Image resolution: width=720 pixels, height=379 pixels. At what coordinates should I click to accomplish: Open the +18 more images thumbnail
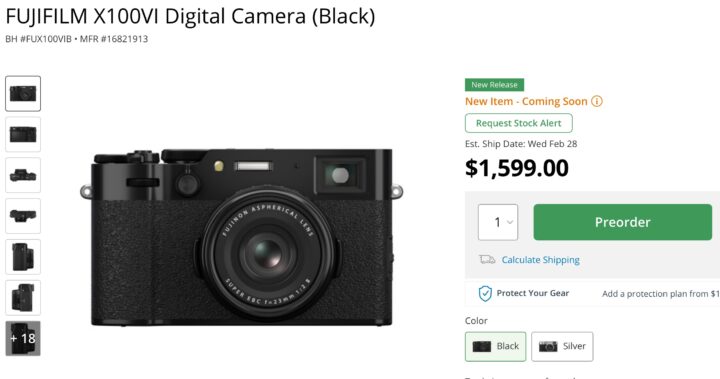pos(23,339)
